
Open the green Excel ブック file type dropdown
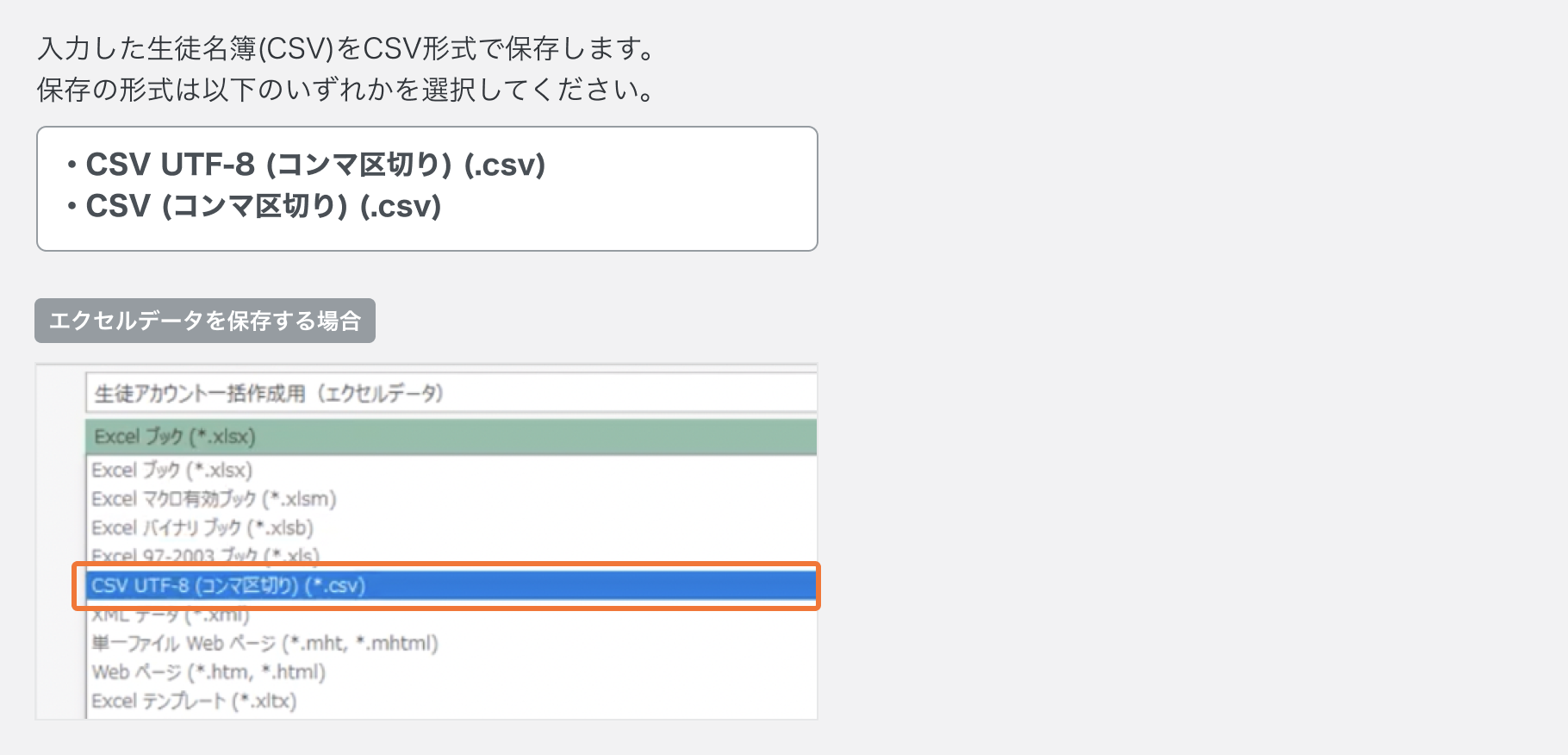tap(451, 437)
